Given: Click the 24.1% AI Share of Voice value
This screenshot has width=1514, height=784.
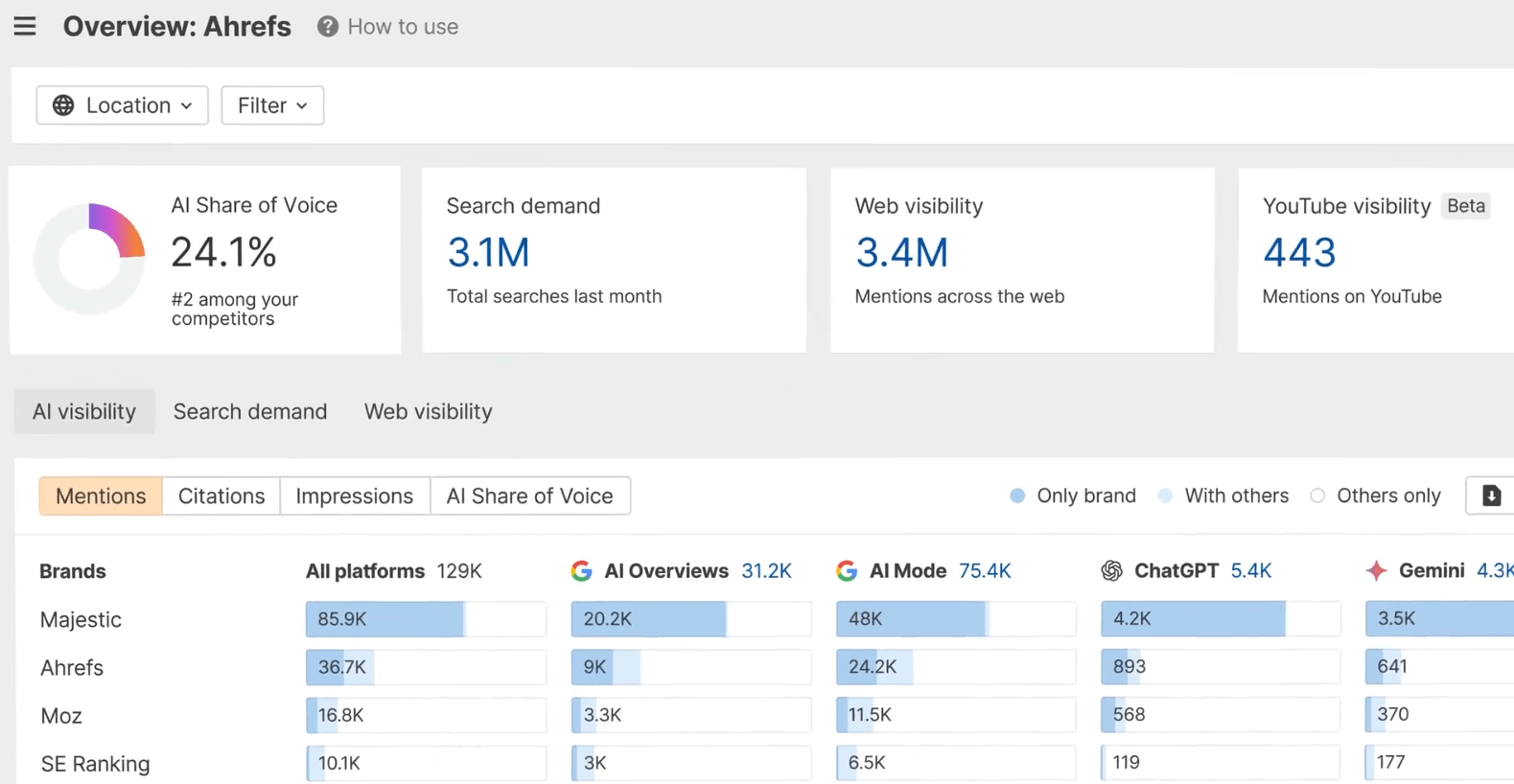Looking at the screenshot, I should [224, 253].
